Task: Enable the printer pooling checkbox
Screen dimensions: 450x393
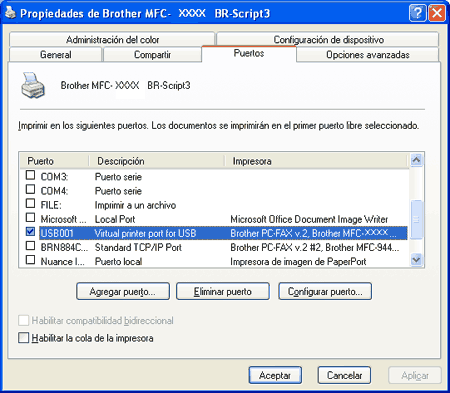Action: point(24,338)
